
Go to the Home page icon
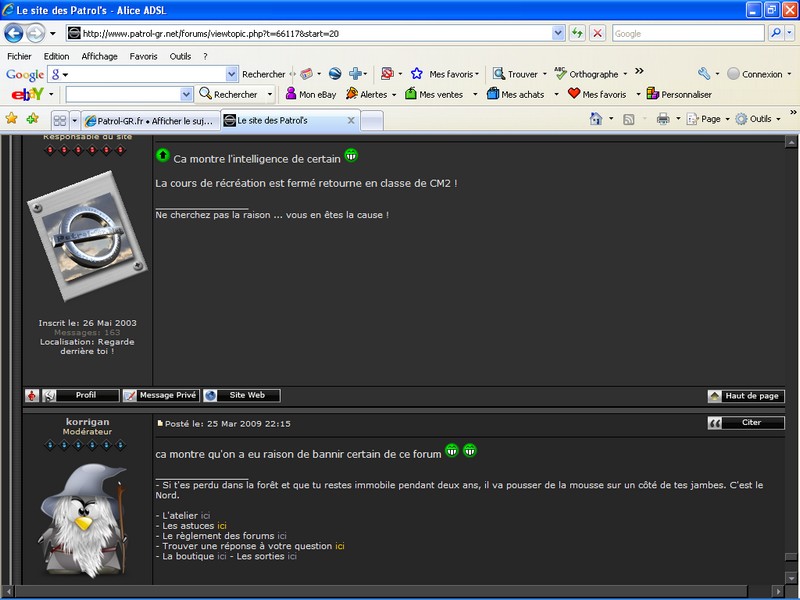(595, 119)
